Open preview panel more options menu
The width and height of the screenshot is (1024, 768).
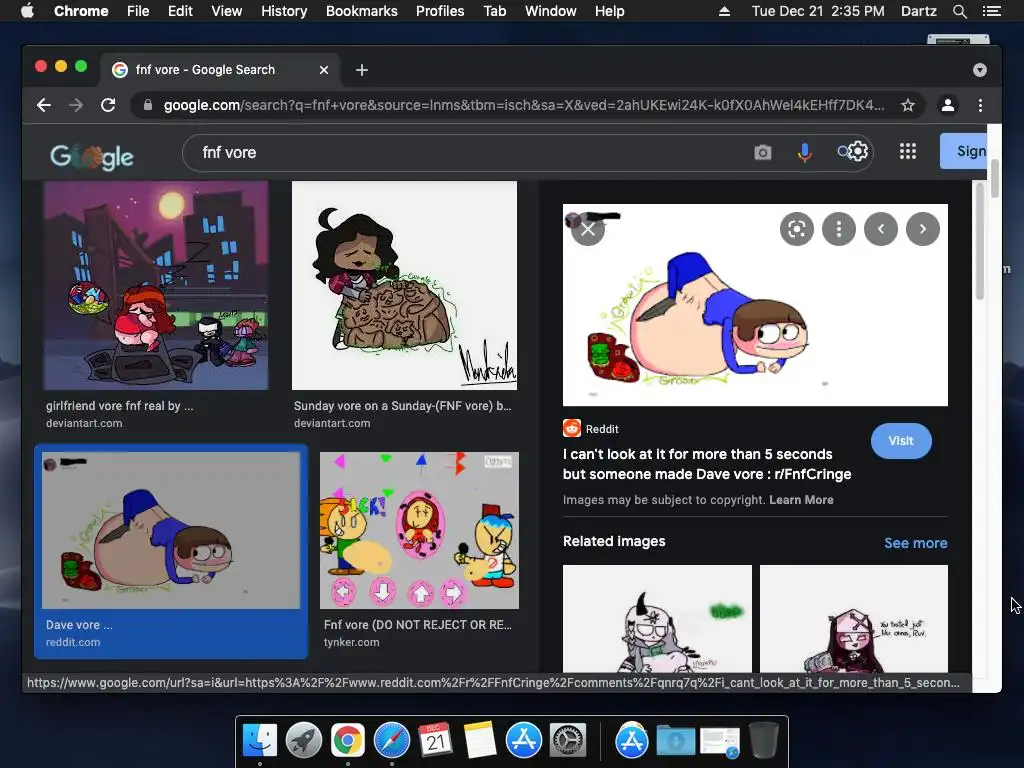pyautogui.click(x=839, y=229)
